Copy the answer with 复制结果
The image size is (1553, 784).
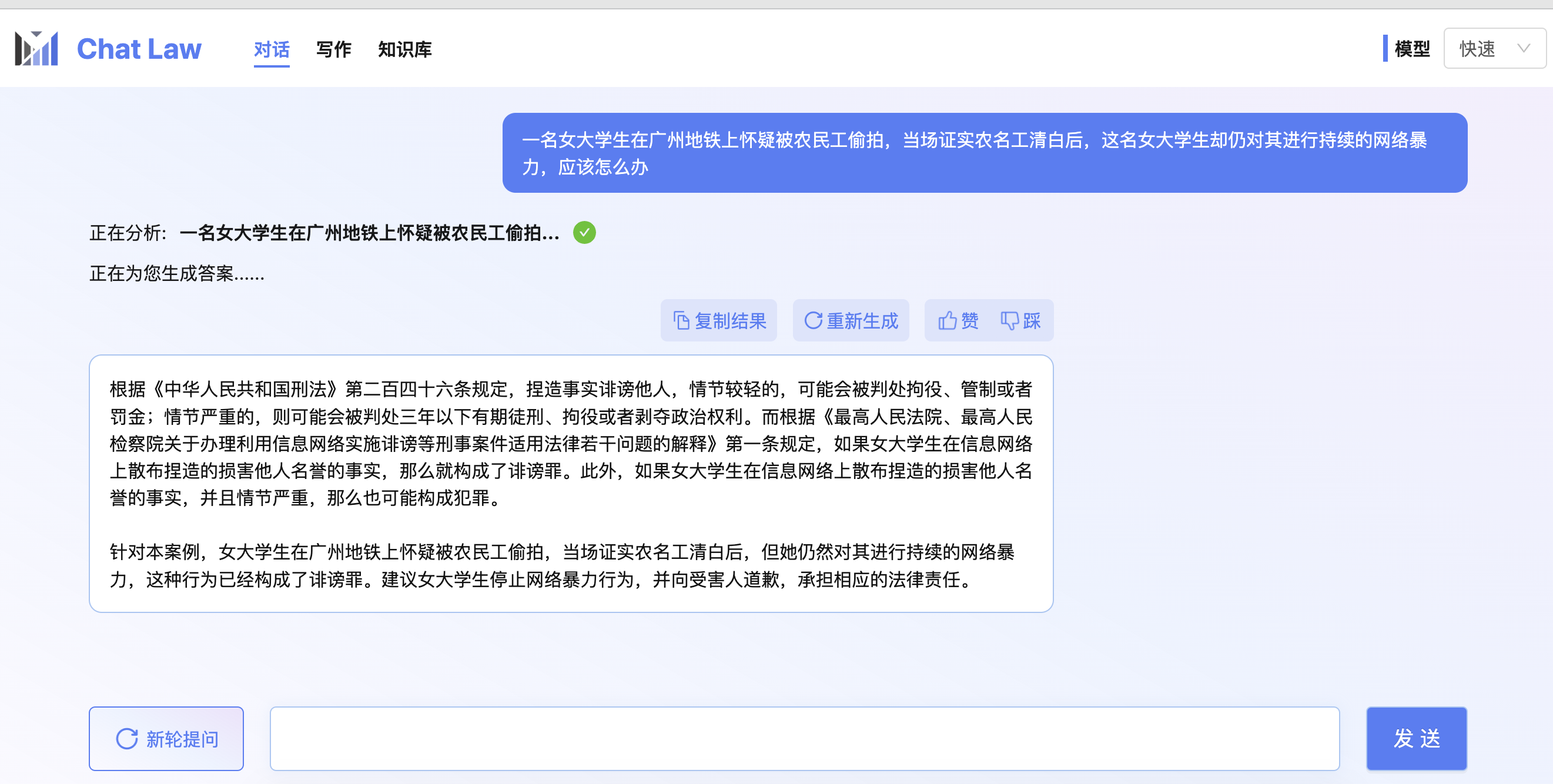[x=719, y=320]
